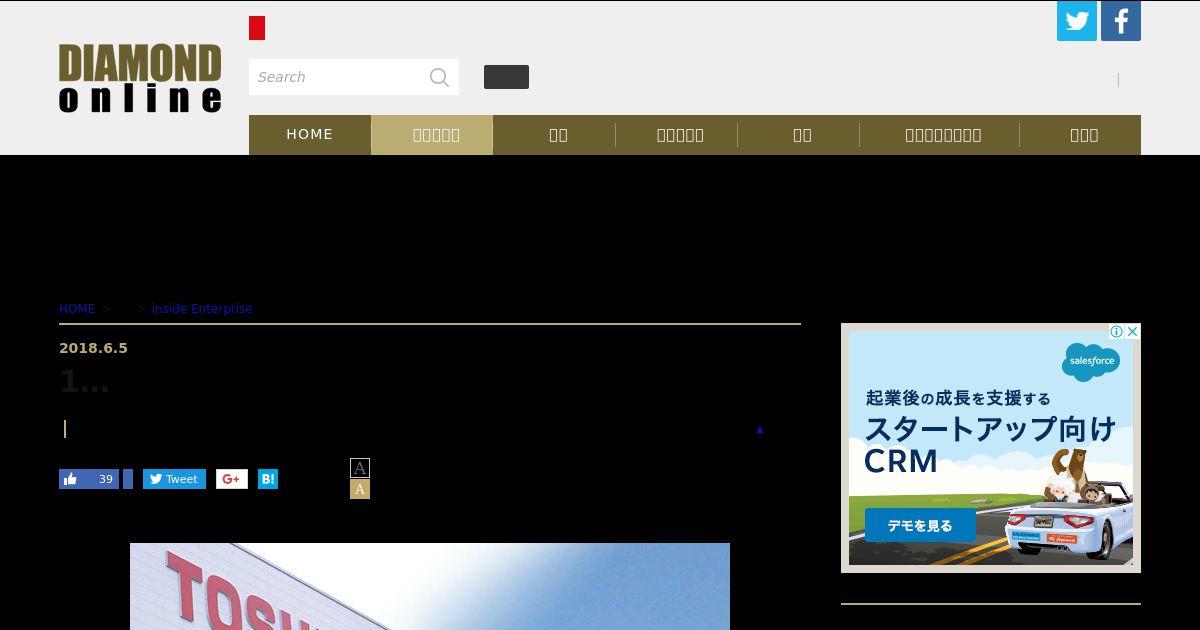Open the Twitter icon in the header

click(x=1077, y=21)
